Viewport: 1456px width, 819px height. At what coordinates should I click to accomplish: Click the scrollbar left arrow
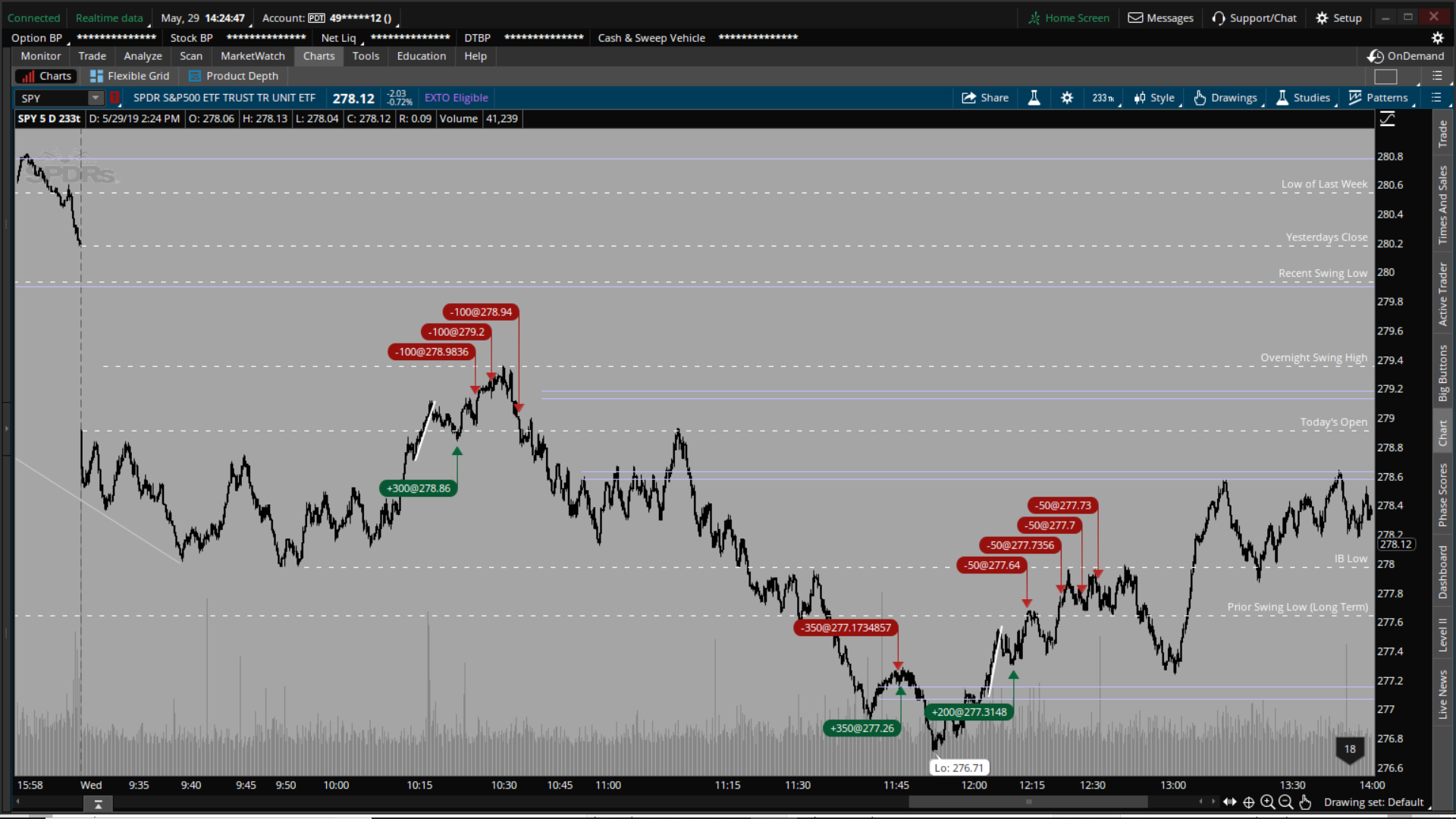point(1200,802)
